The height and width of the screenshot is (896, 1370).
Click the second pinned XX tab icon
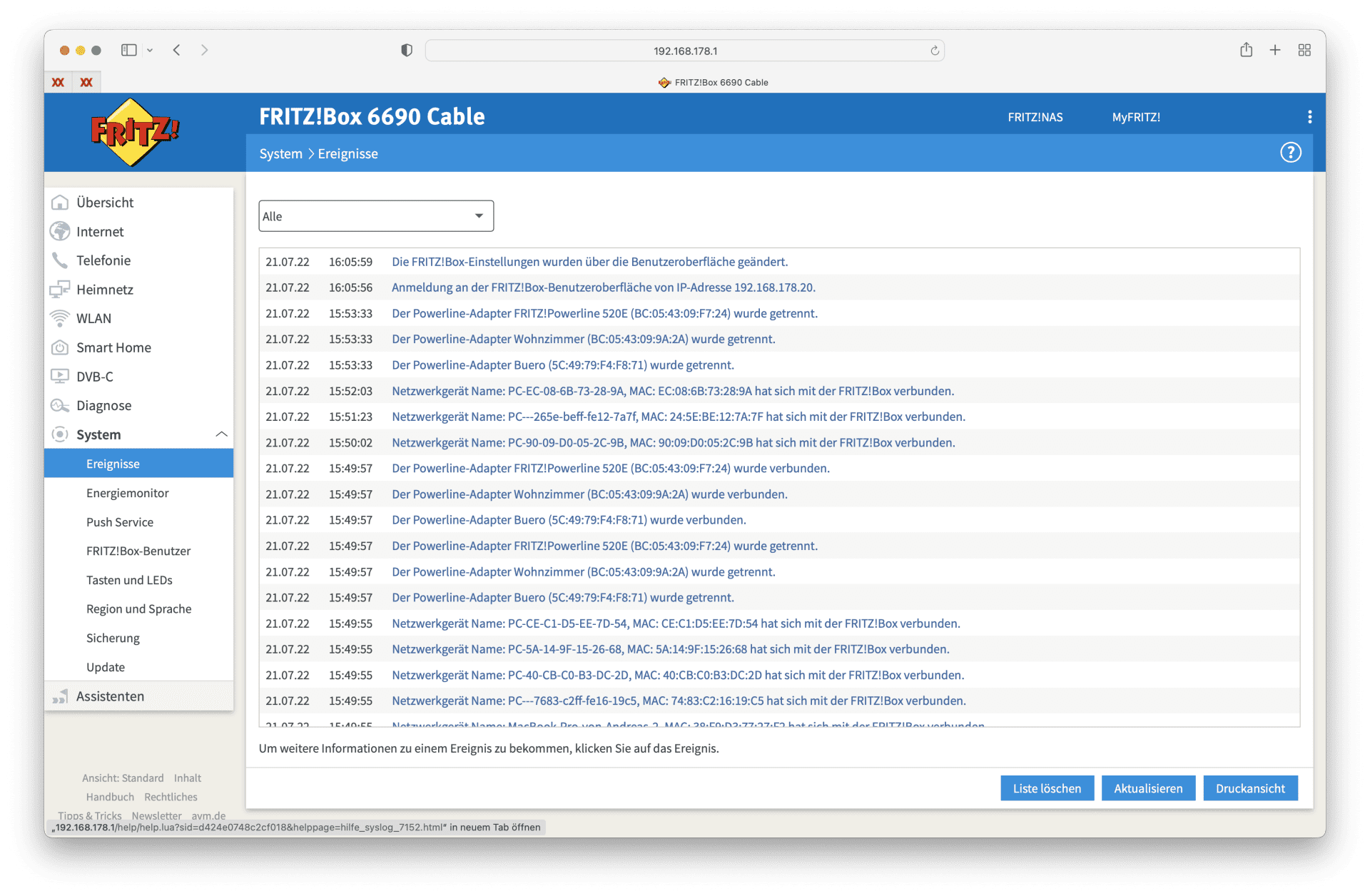coord(86,82)
